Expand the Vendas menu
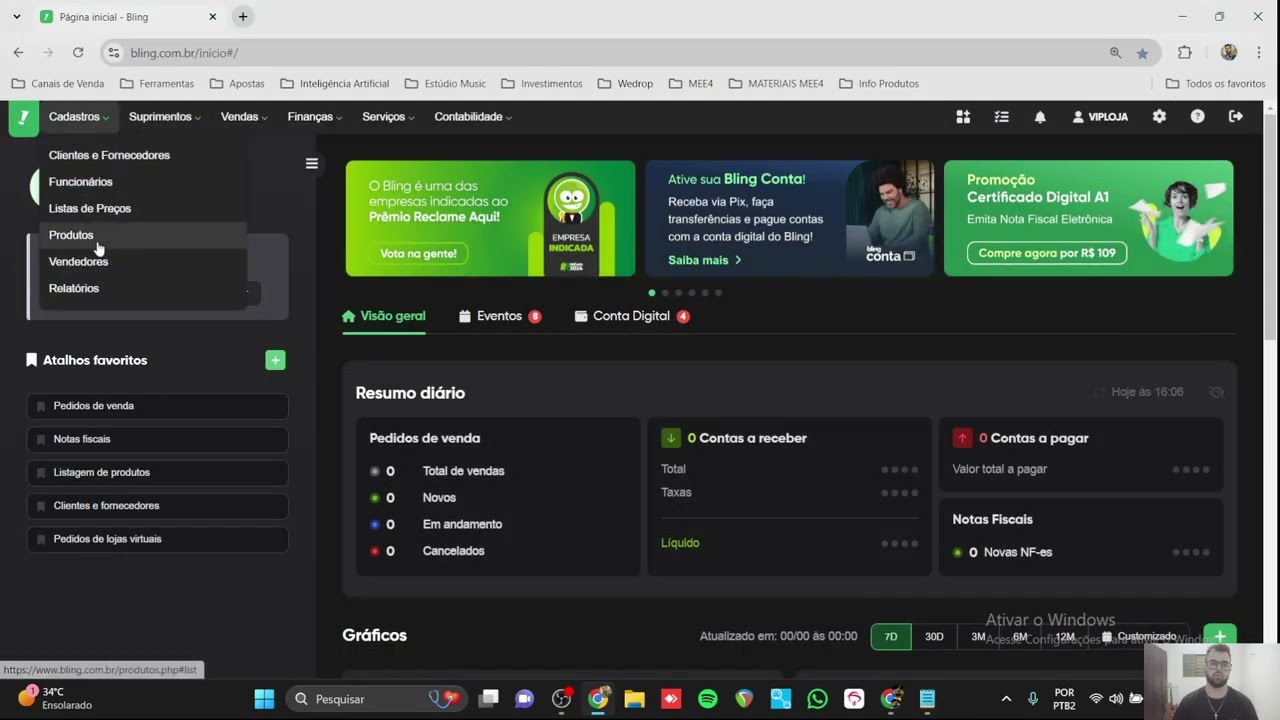Viewport: 1280px width, 720px height. tap(244, 117)
